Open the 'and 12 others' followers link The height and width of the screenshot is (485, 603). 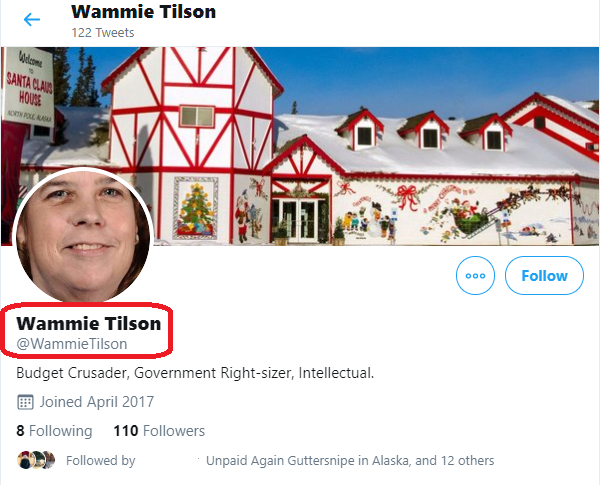pyautogui.click(x=455, y=460)
